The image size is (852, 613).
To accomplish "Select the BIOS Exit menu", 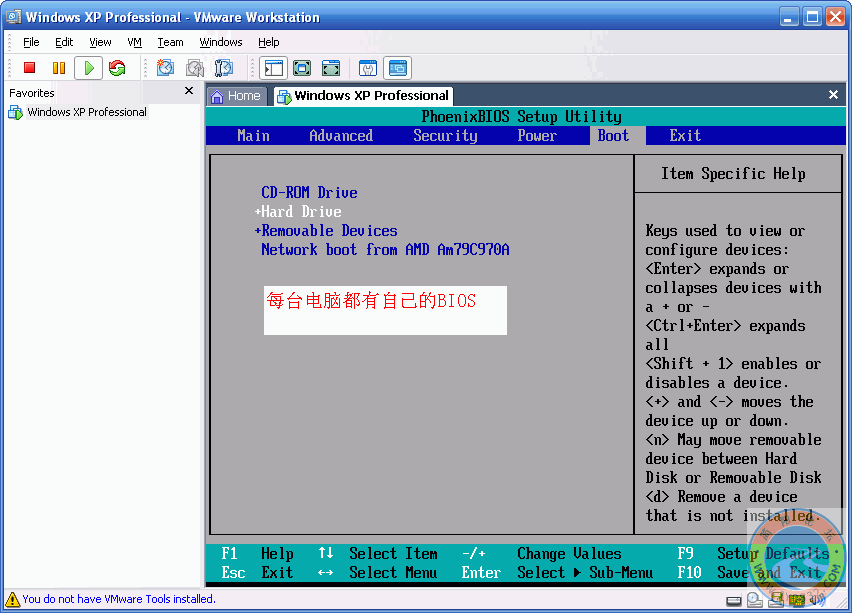I will point(685,136).
